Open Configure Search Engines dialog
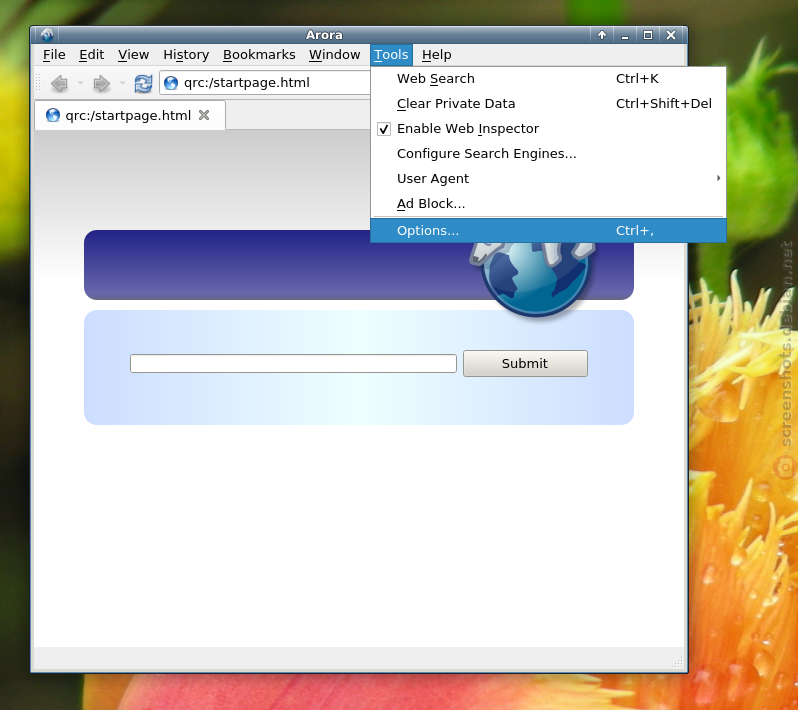The width and height of the screenshot is (798, 710). pos(548,154)
